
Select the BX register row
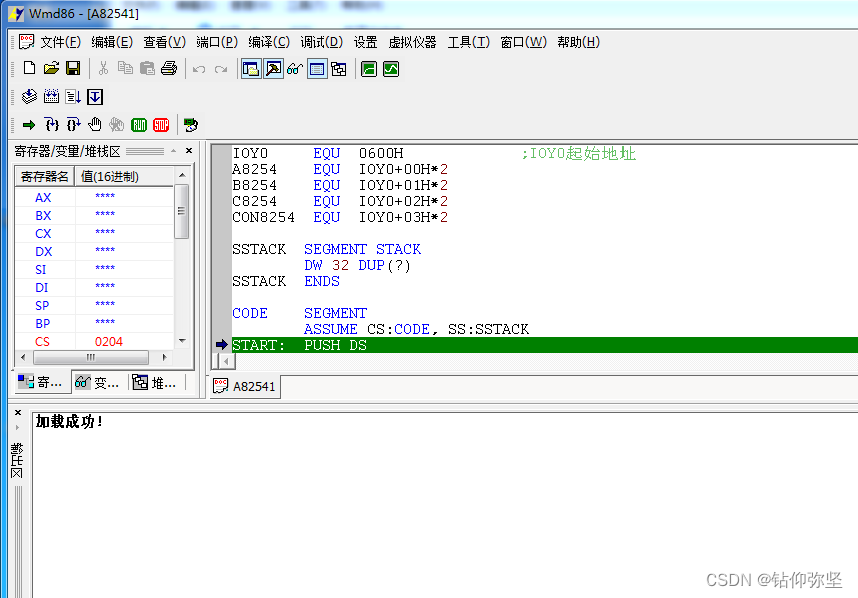pos(94,215)
